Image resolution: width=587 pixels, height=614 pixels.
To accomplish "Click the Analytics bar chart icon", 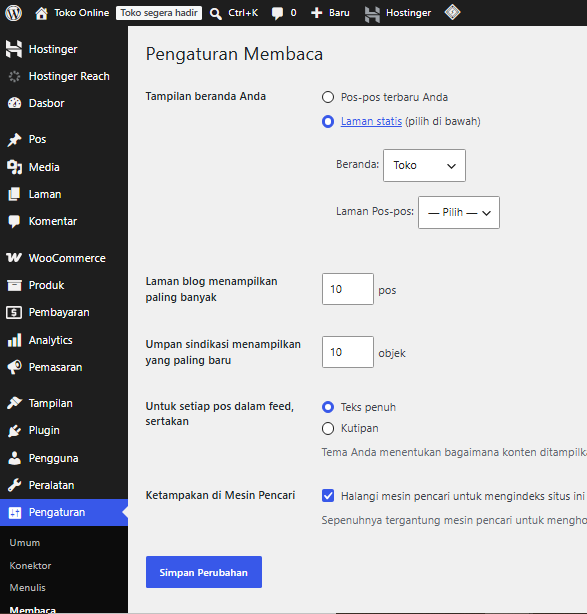I will point(14,340).
